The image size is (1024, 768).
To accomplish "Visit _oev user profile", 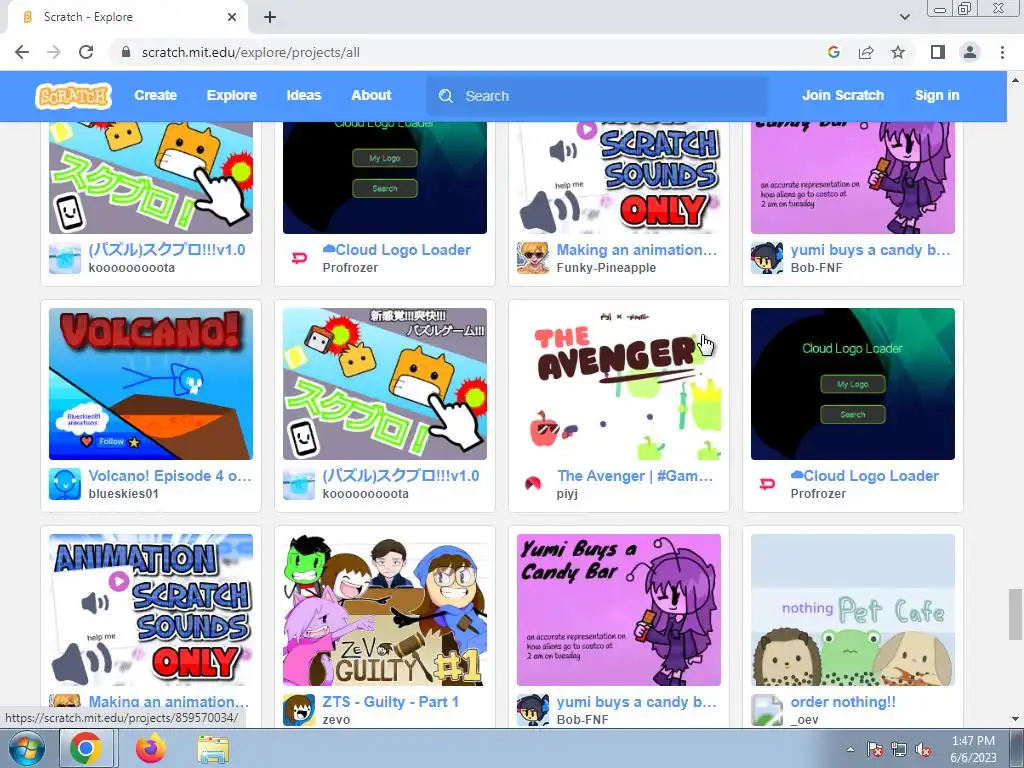I will (804, 720).
